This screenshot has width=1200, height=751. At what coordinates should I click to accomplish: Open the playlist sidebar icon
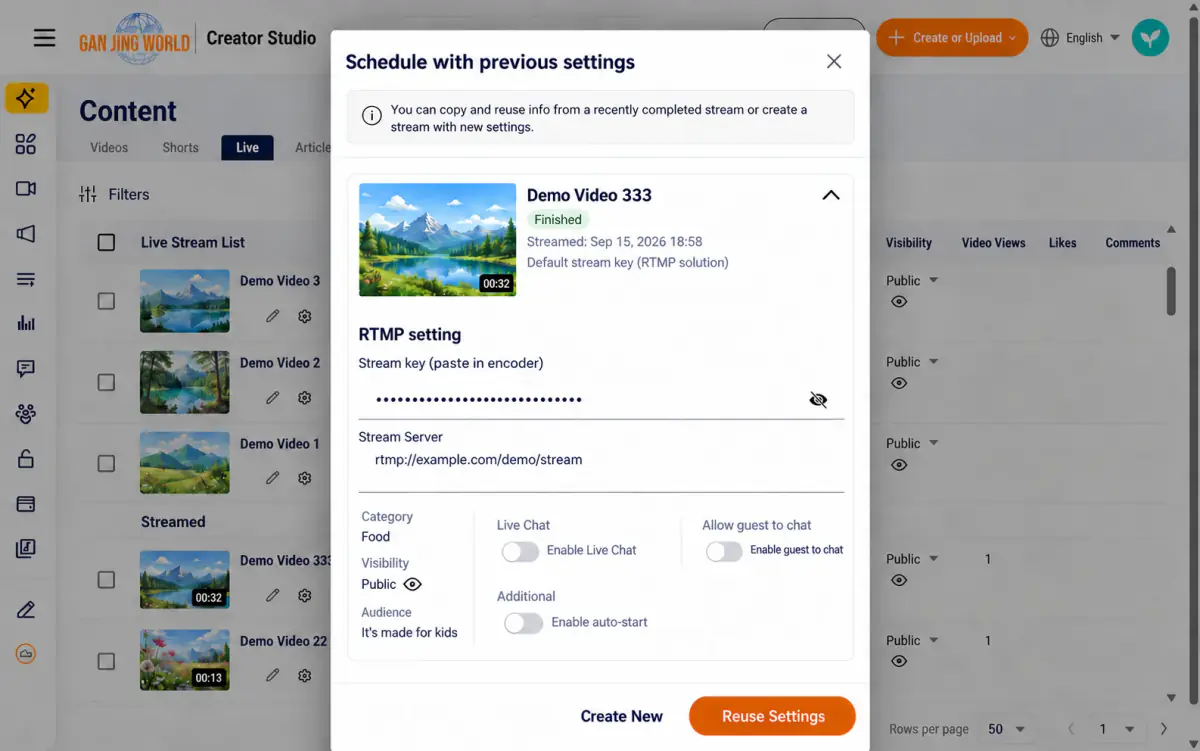(26, 279)
